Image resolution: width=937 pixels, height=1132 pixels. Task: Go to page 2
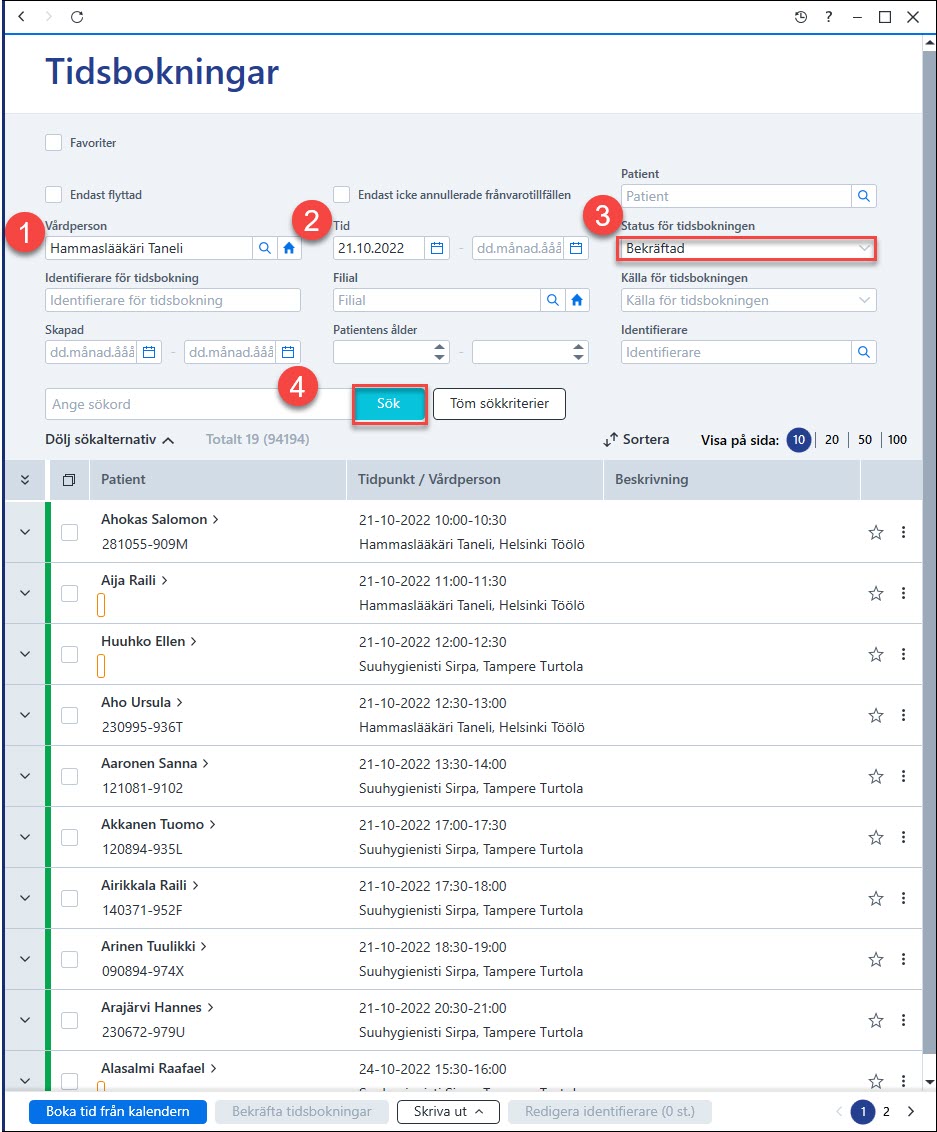886,1112
